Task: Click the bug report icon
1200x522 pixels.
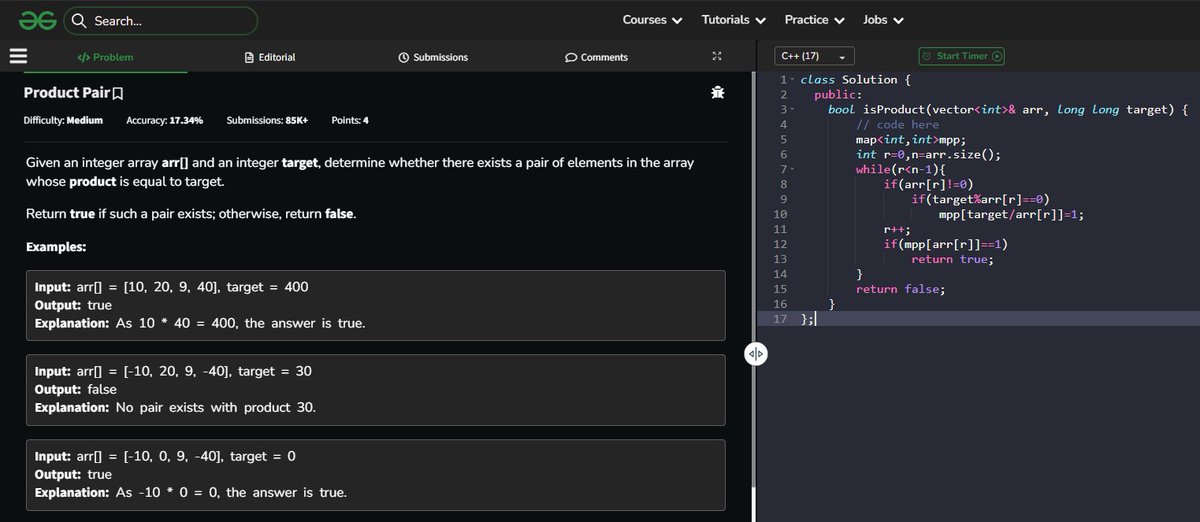Action: click(x=716, y=93)
